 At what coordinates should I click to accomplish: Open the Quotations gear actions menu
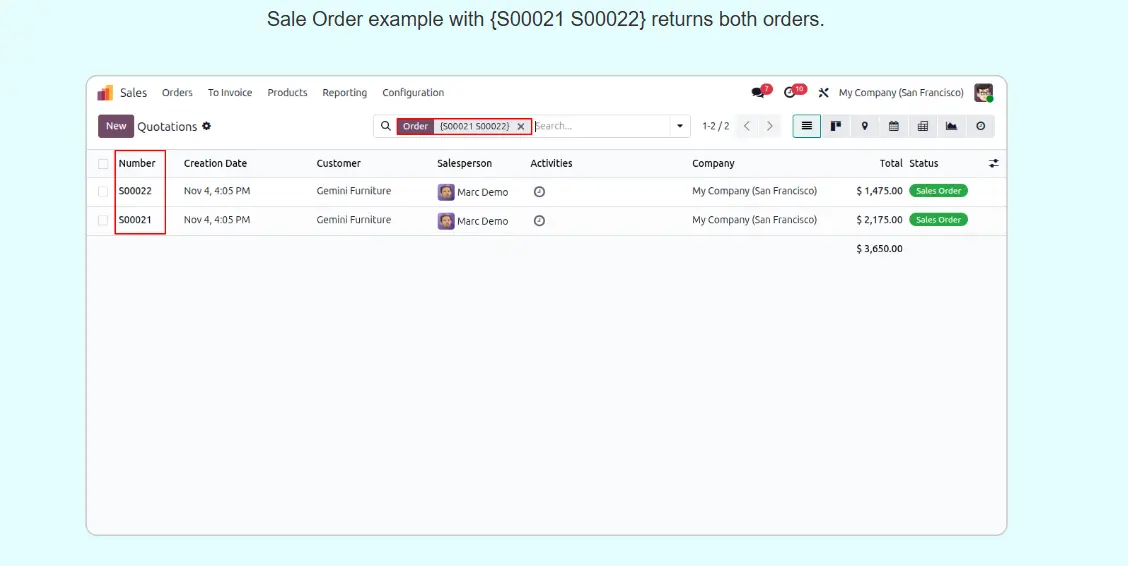[207, 126]
